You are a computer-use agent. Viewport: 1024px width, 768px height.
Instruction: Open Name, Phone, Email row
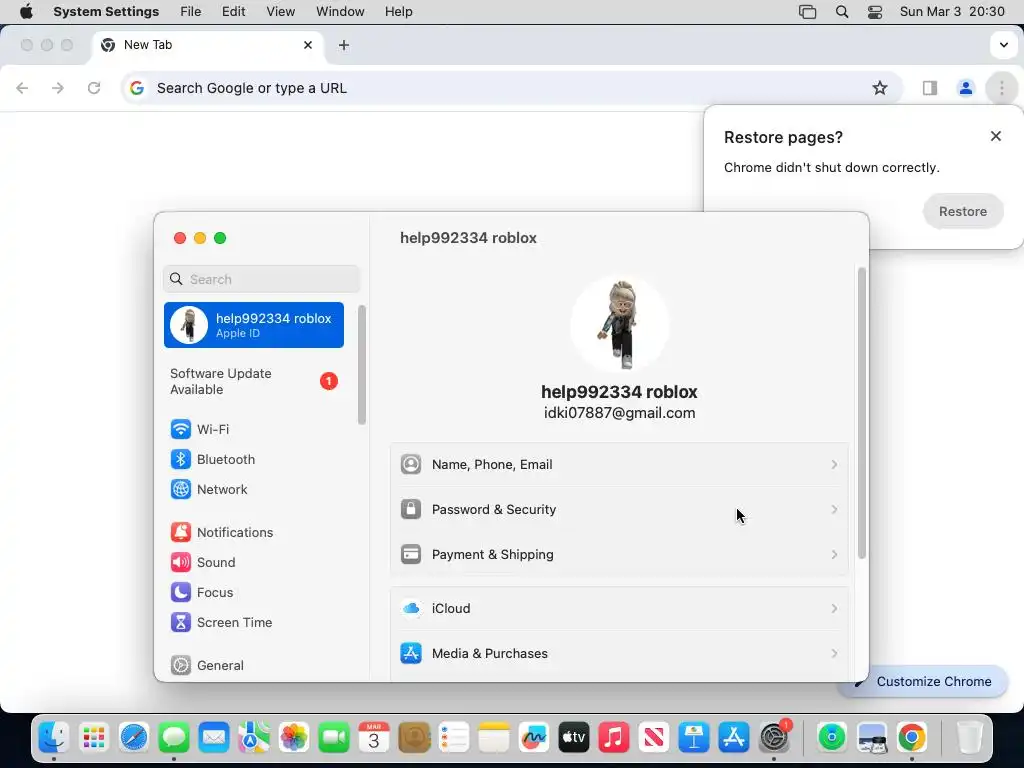[619, 464]
